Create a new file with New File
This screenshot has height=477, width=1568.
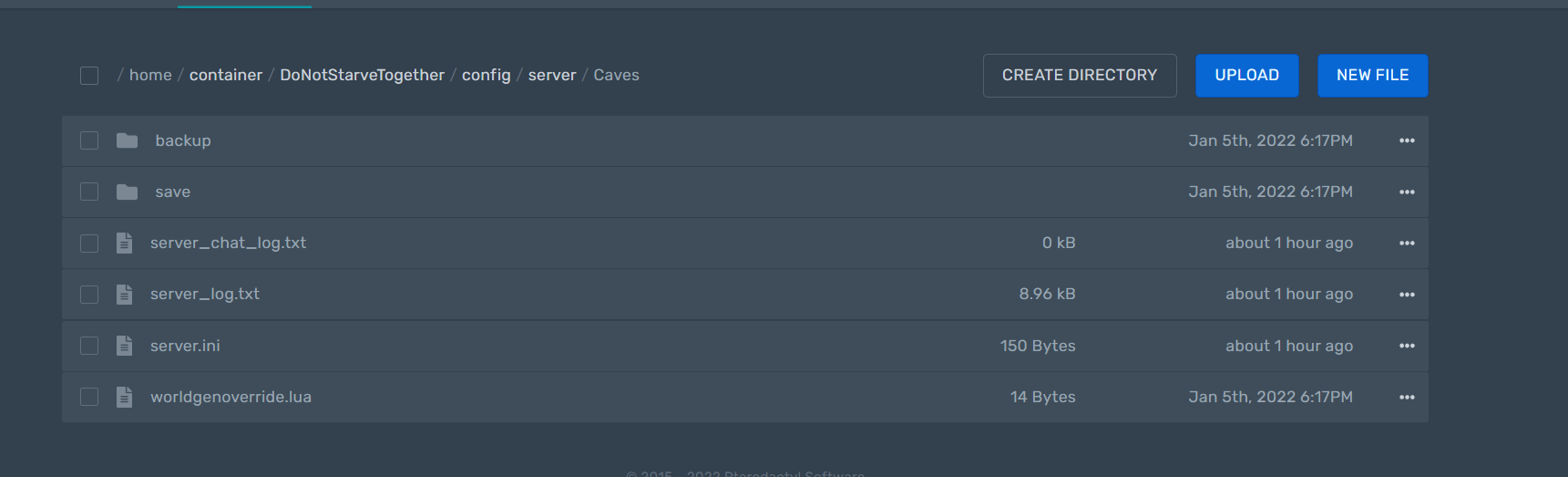1372,76
